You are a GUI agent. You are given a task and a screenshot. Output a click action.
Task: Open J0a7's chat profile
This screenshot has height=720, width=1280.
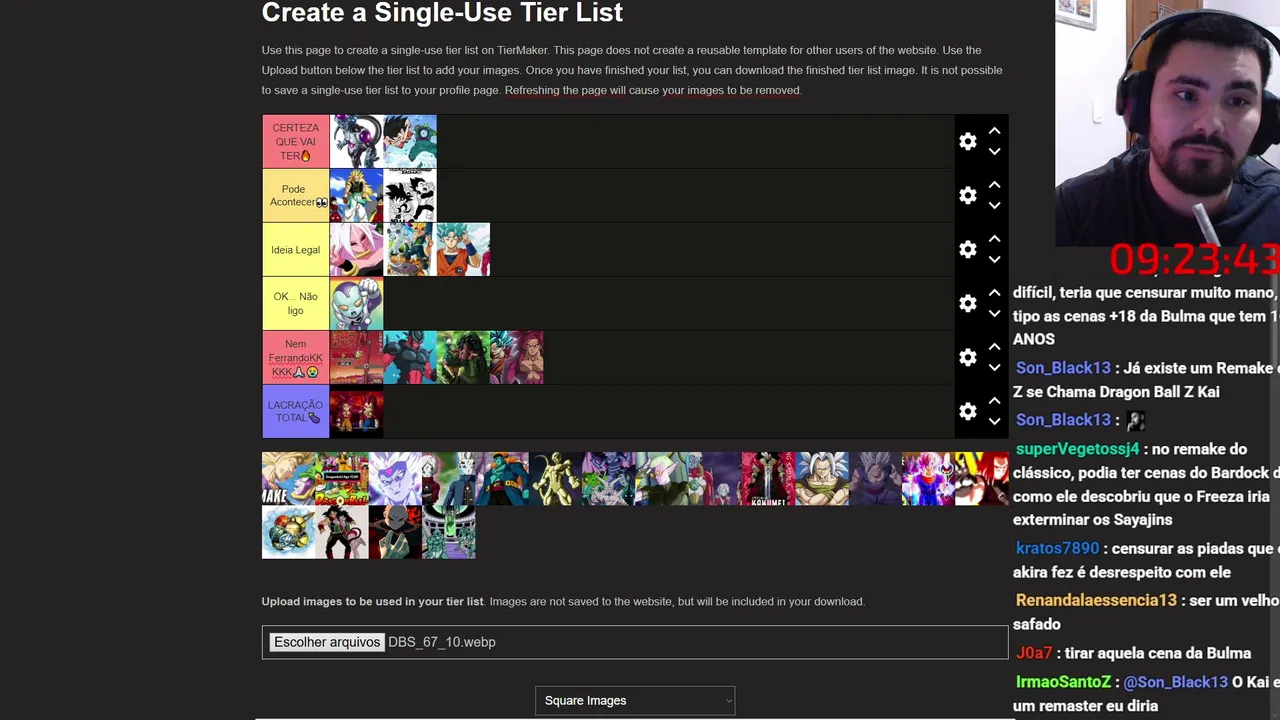(x=1034, y=653)
